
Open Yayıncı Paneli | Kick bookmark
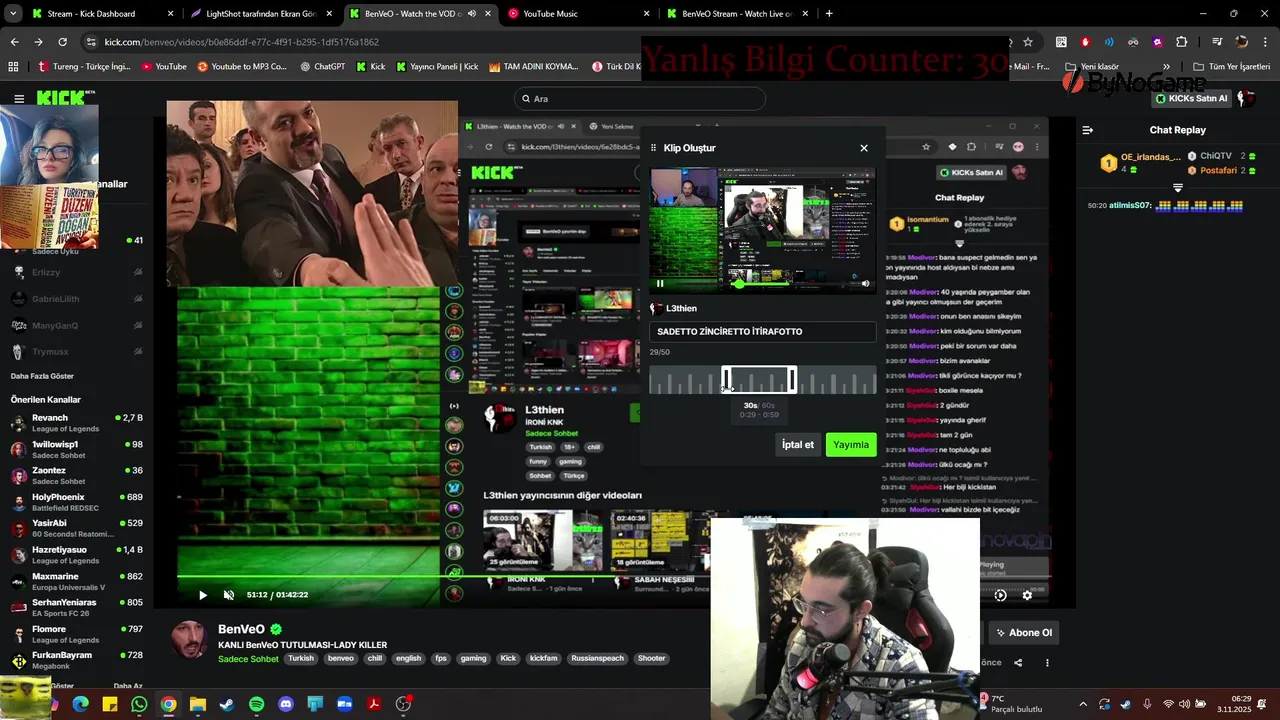click(x=437, y=66)
